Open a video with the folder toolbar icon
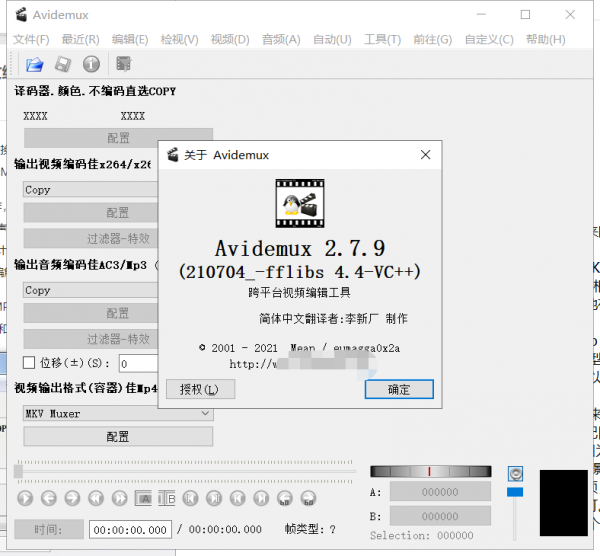The width and height of the screenshot is (600, 556). tap(34, 64)
